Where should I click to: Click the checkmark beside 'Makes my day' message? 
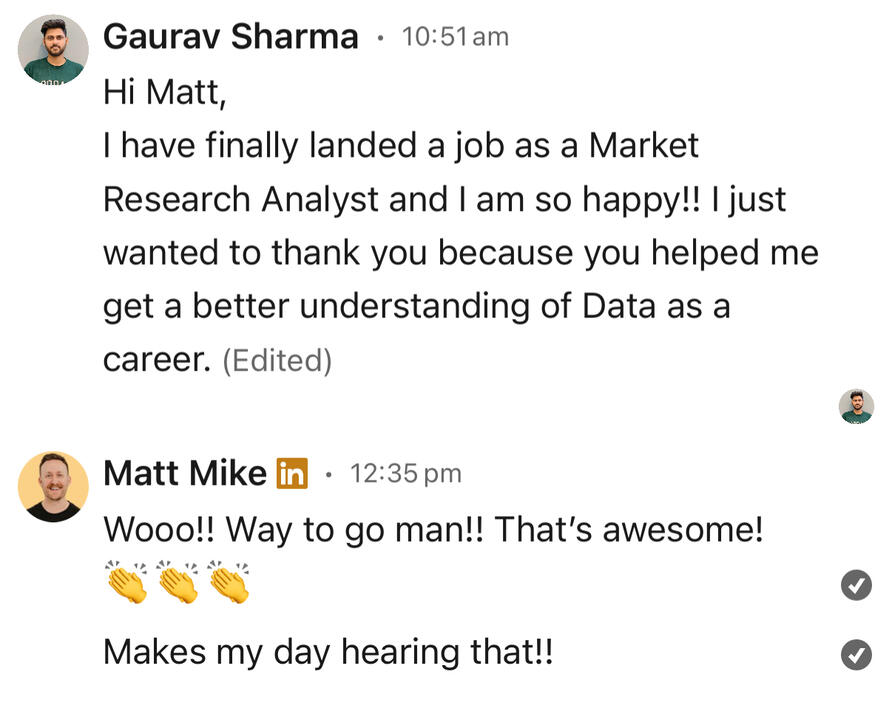click(x=856, y=655)
